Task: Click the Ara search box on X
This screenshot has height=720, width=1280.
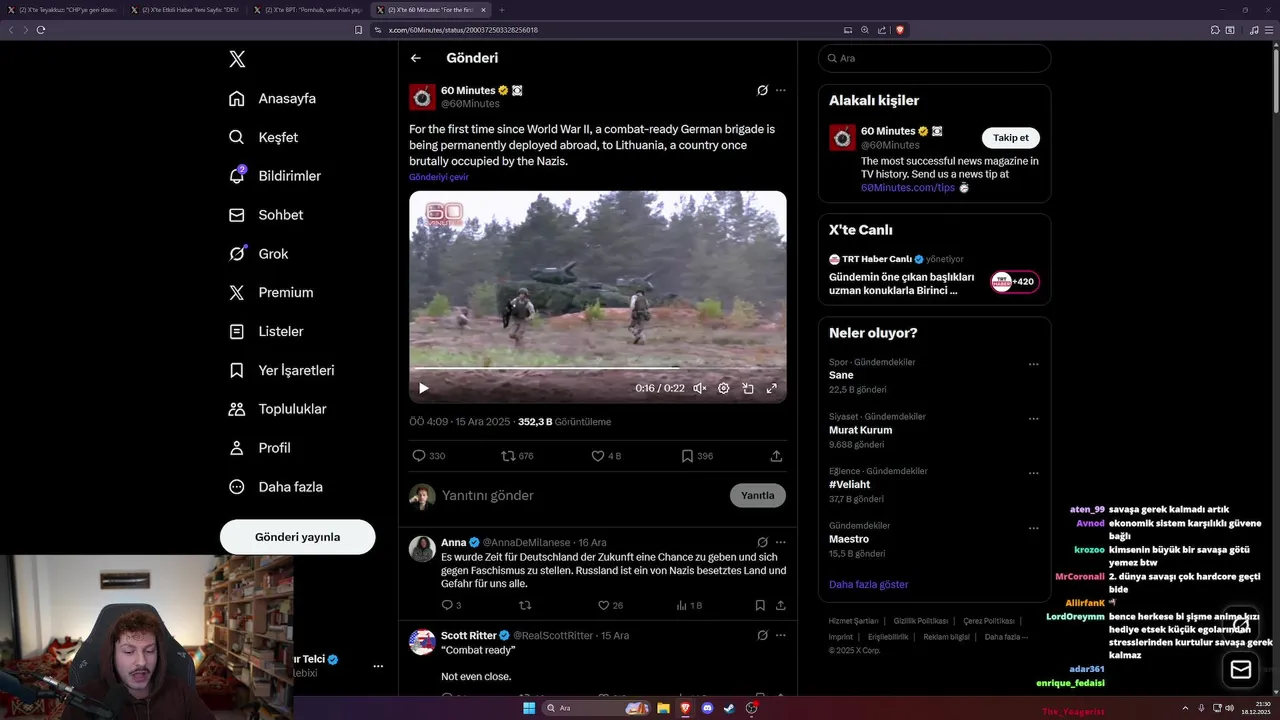Action: click(x=934, y=58)
